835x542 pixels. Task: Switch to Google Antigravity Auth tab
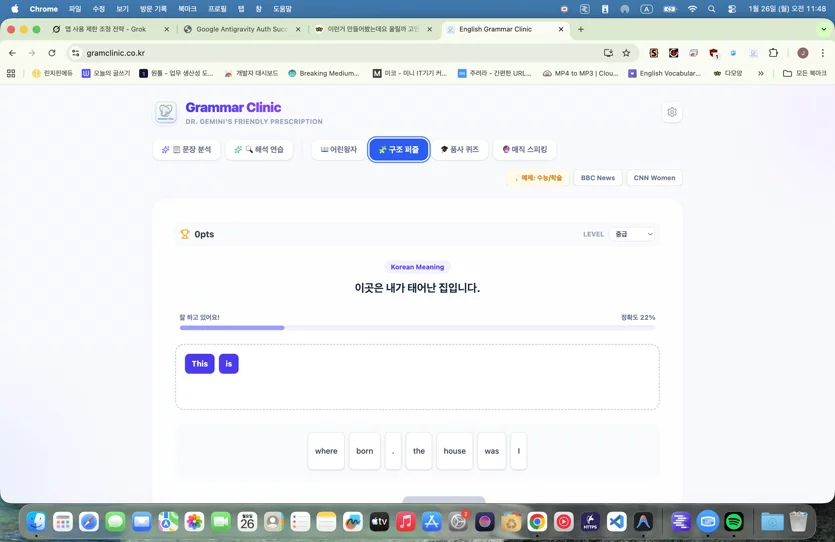242,29
